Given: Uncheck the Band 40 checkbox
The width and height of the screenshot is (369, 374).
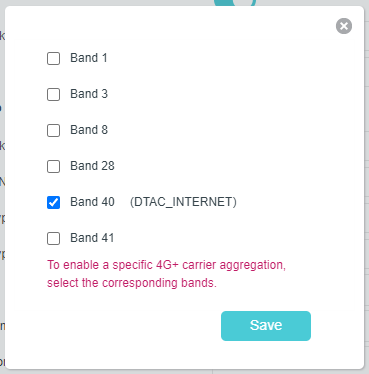Looking at the screenshot, I should pyautogui.click(x=53, y=202).
